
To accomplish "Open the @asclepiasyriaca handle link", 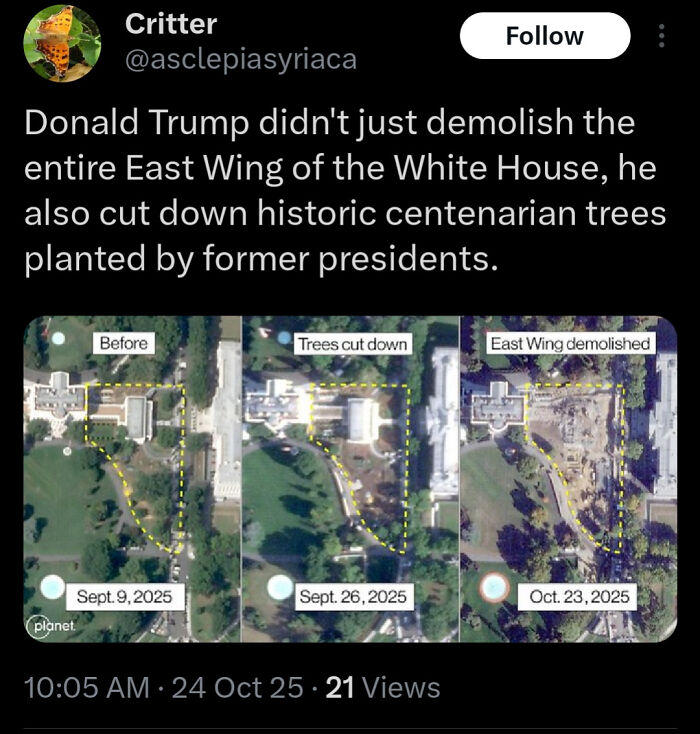I will pyautogui.click(x=240, y=60).
